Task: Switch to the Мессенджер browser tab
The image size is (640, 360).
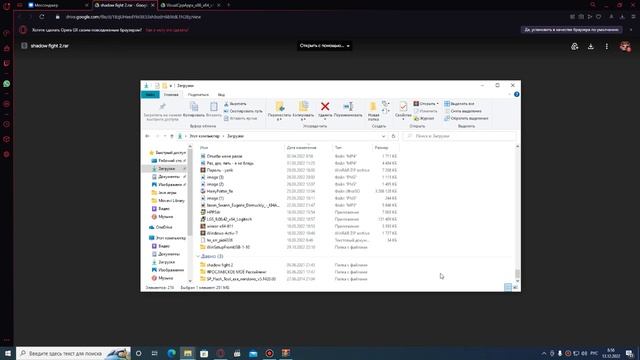Action: (58, 5)
